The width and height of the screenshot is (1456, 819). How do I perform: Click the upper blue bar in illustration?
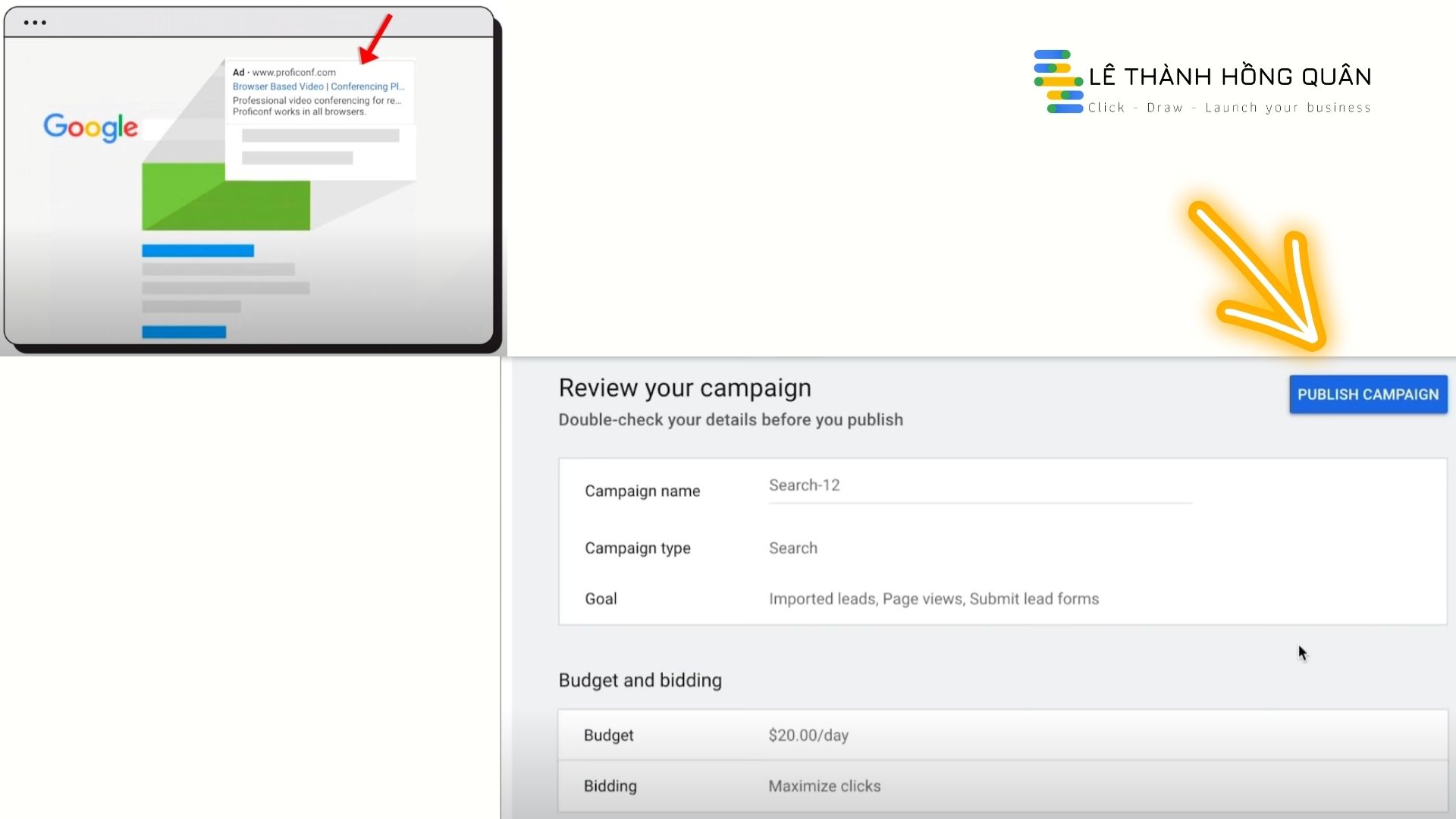(x=198, y=251)
